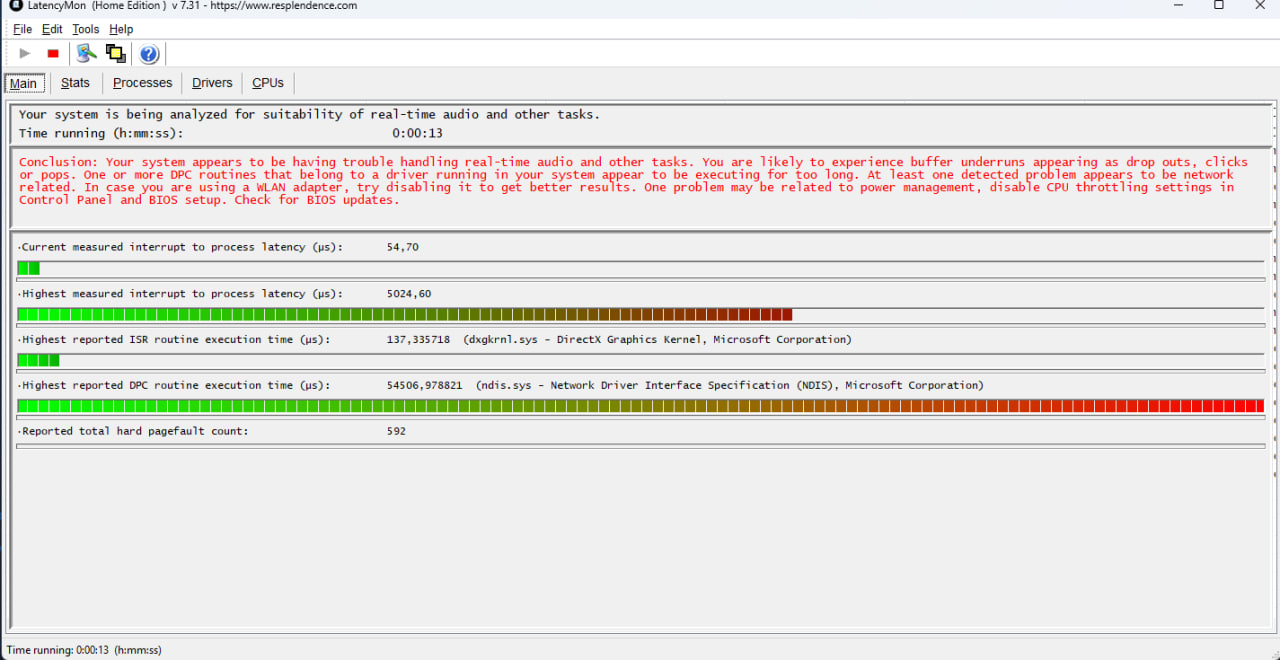Switch to the Stats tab

click(x=75, y=83)
